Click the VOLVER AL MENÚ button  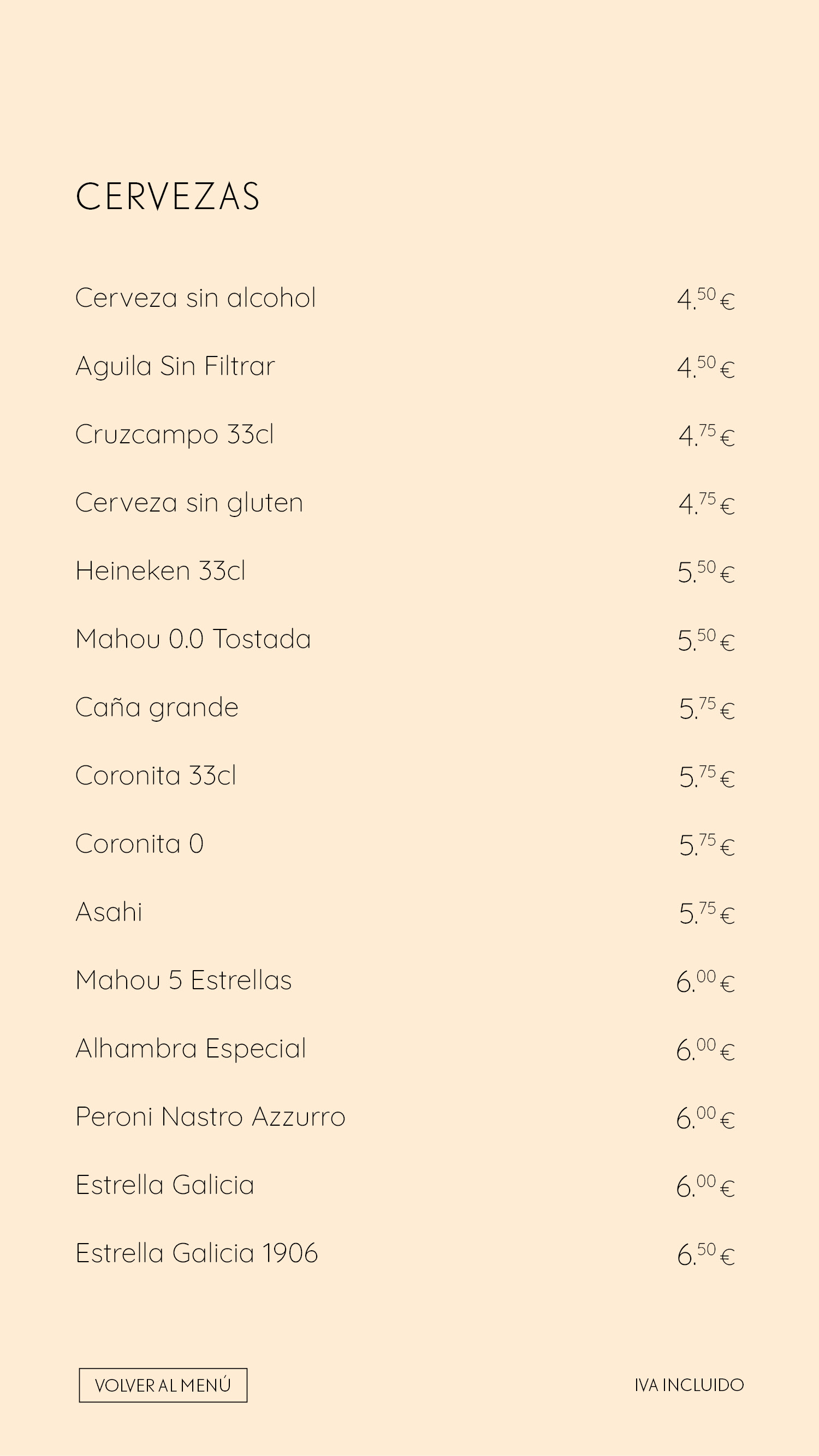coord(163,1385)
